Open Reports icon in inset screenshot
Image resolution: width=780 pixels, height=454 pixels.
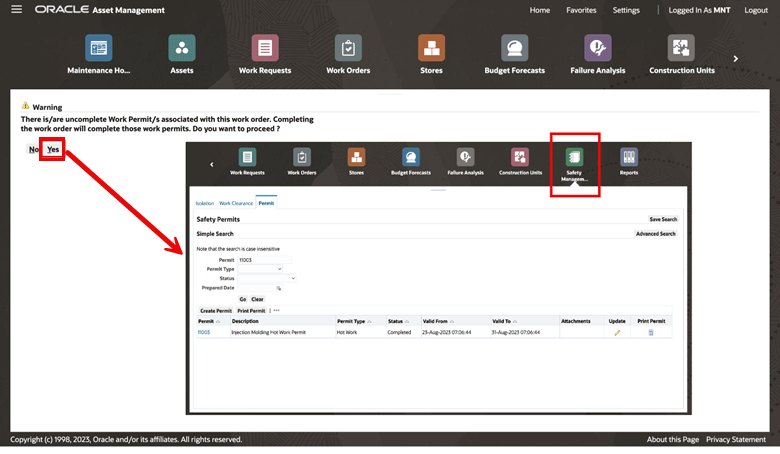click(629, 157)
